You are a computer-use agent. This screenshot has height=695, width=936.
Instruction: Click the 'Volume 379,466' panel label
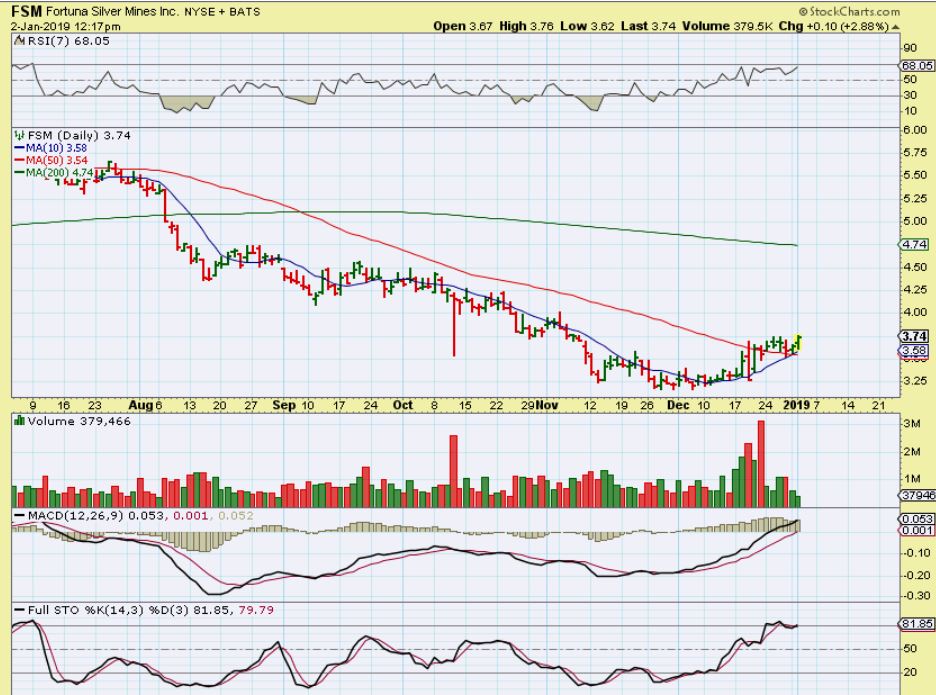[x=79, y=421]
